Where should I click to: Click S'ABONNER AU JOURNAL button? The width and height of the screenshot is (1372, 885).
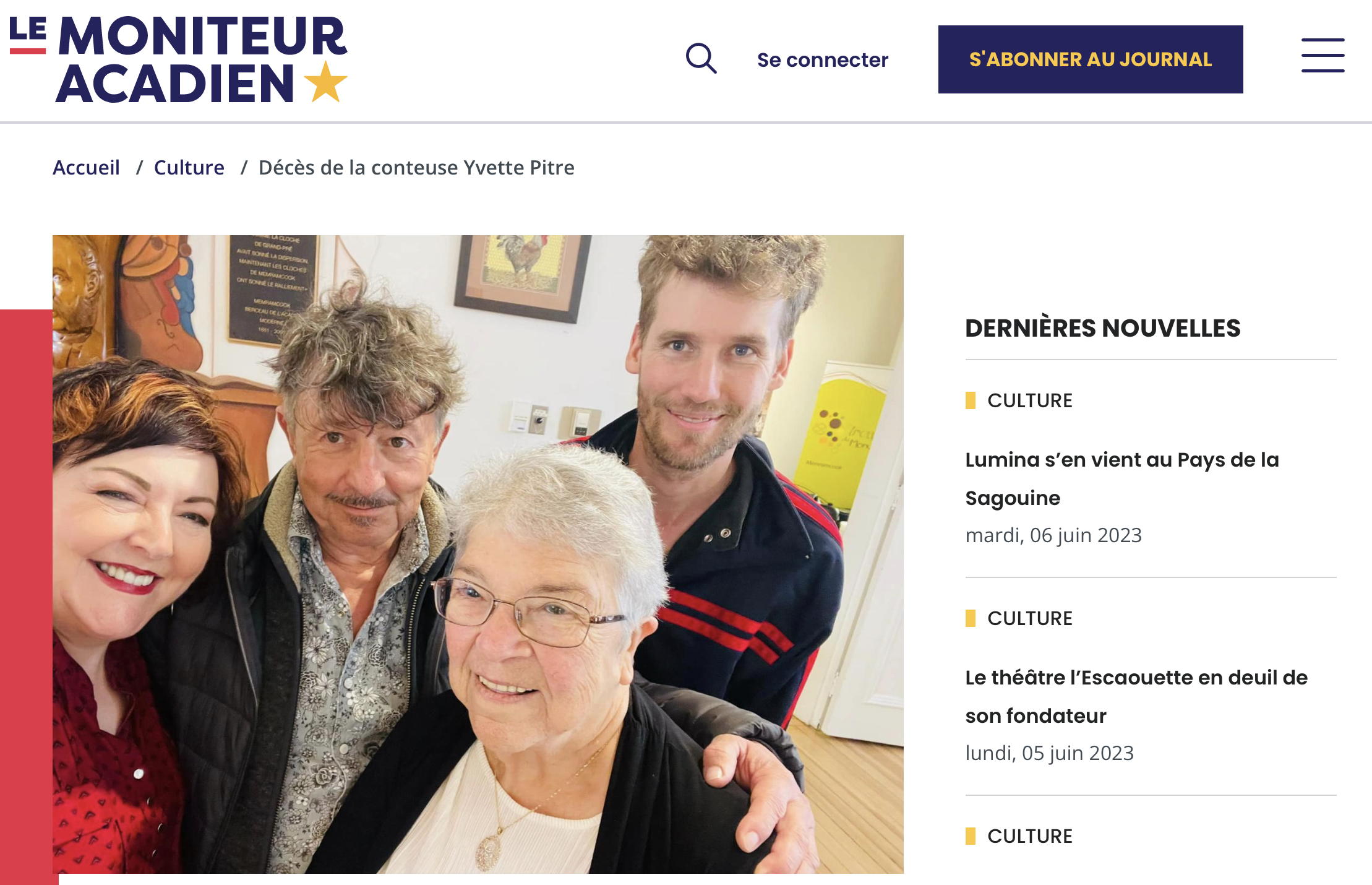1091,59
